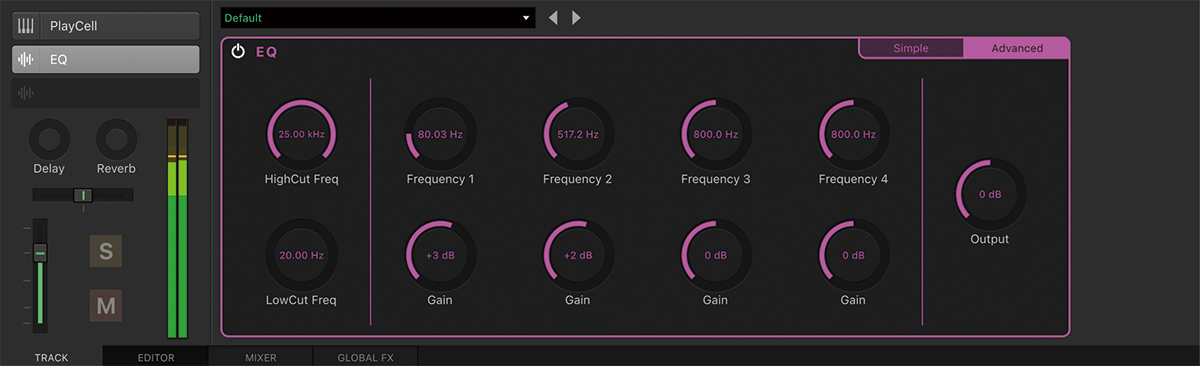Go to the next preset arrow
Image resolution: width=1200 pixels, height=366 pixels.
(x=576, y=18)
